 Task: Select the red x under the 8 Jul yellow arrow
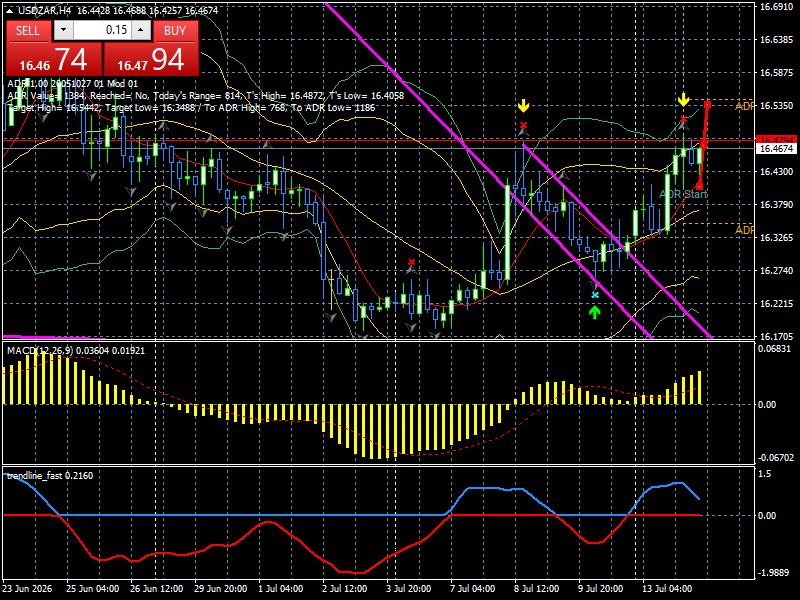tap(523, 125)
